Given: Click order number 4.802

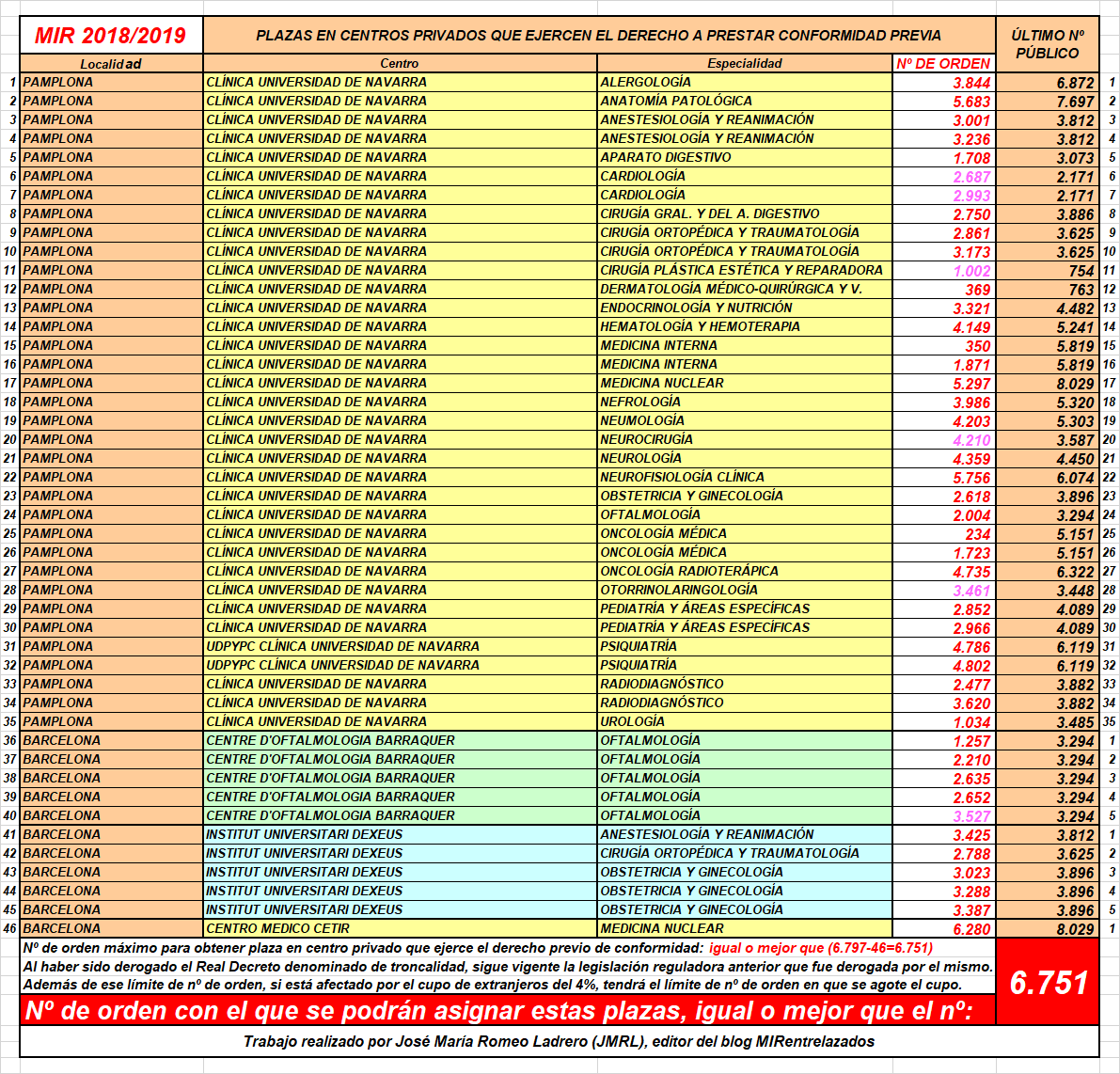Looking at the screenshot, I should pyautogui.click(x=943, y=666).
